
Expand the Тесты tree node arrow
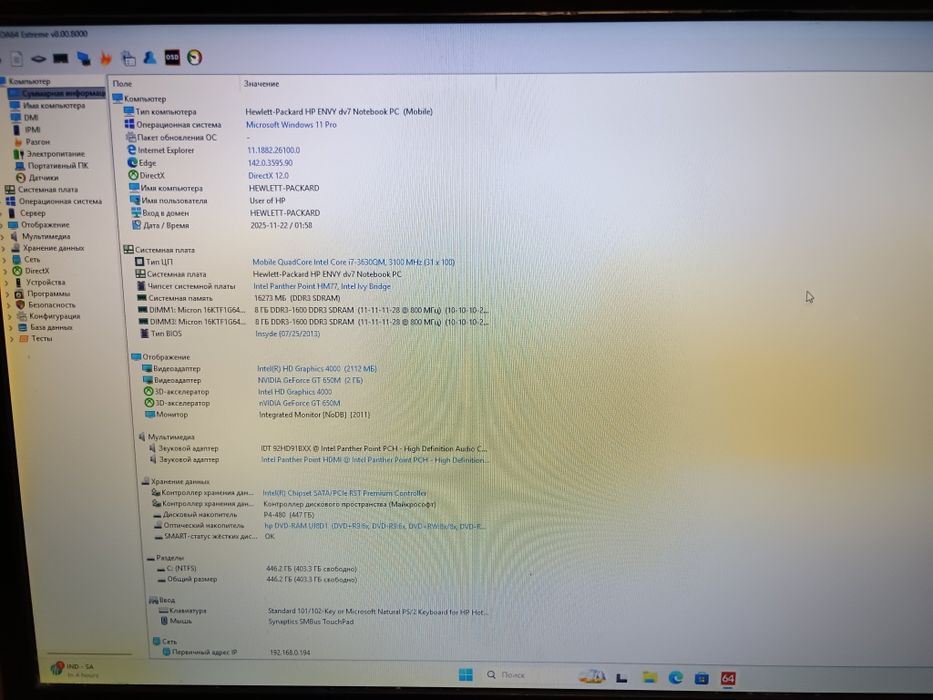point(11,338)
